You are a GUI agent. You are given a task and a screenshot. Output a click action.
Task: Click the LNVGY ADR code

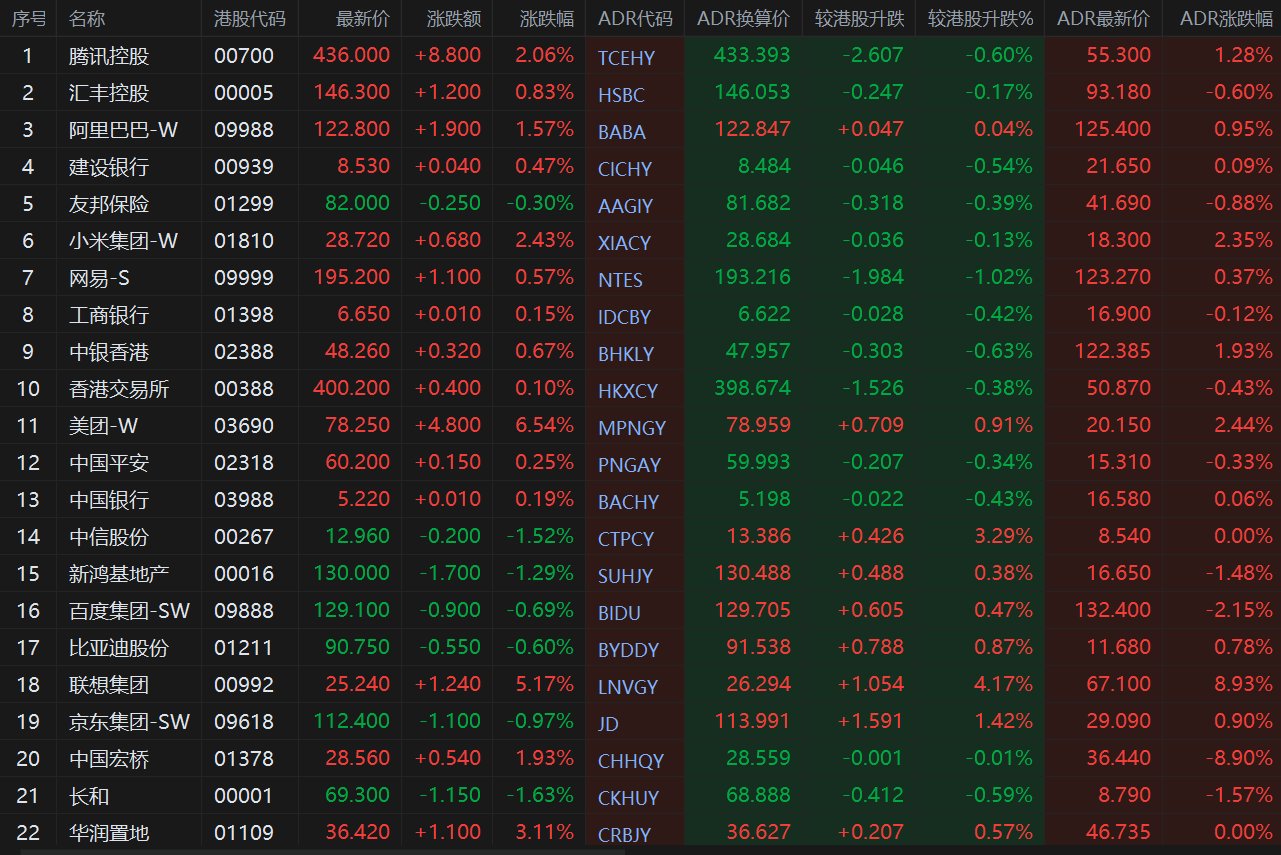coord(628,687)
